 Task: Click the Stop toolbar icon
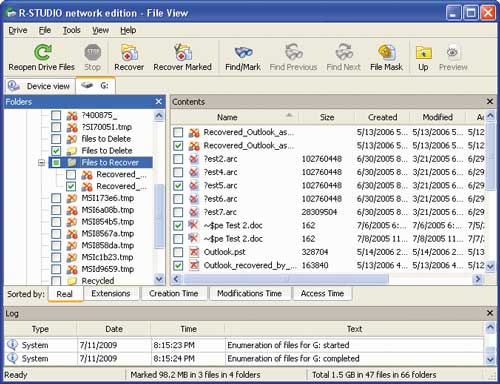(92, 52)
